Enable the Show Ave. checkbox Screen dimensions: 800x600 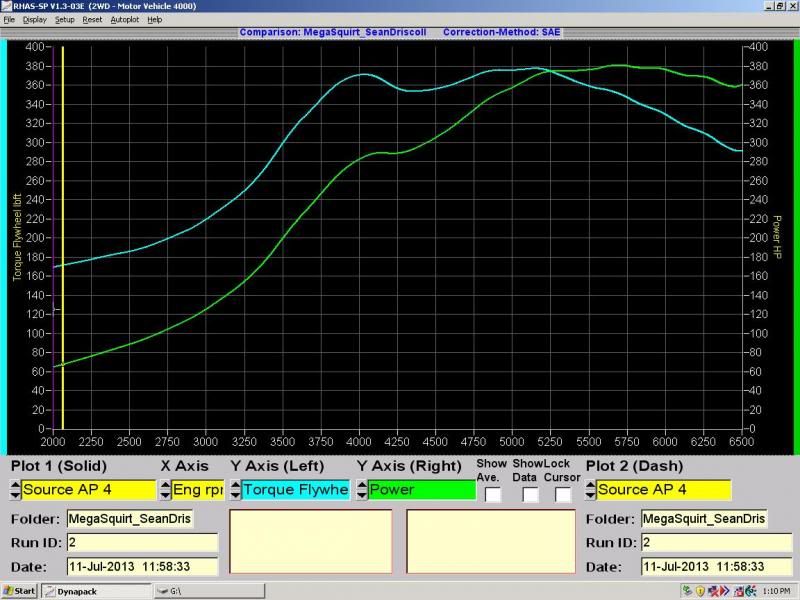493,493
